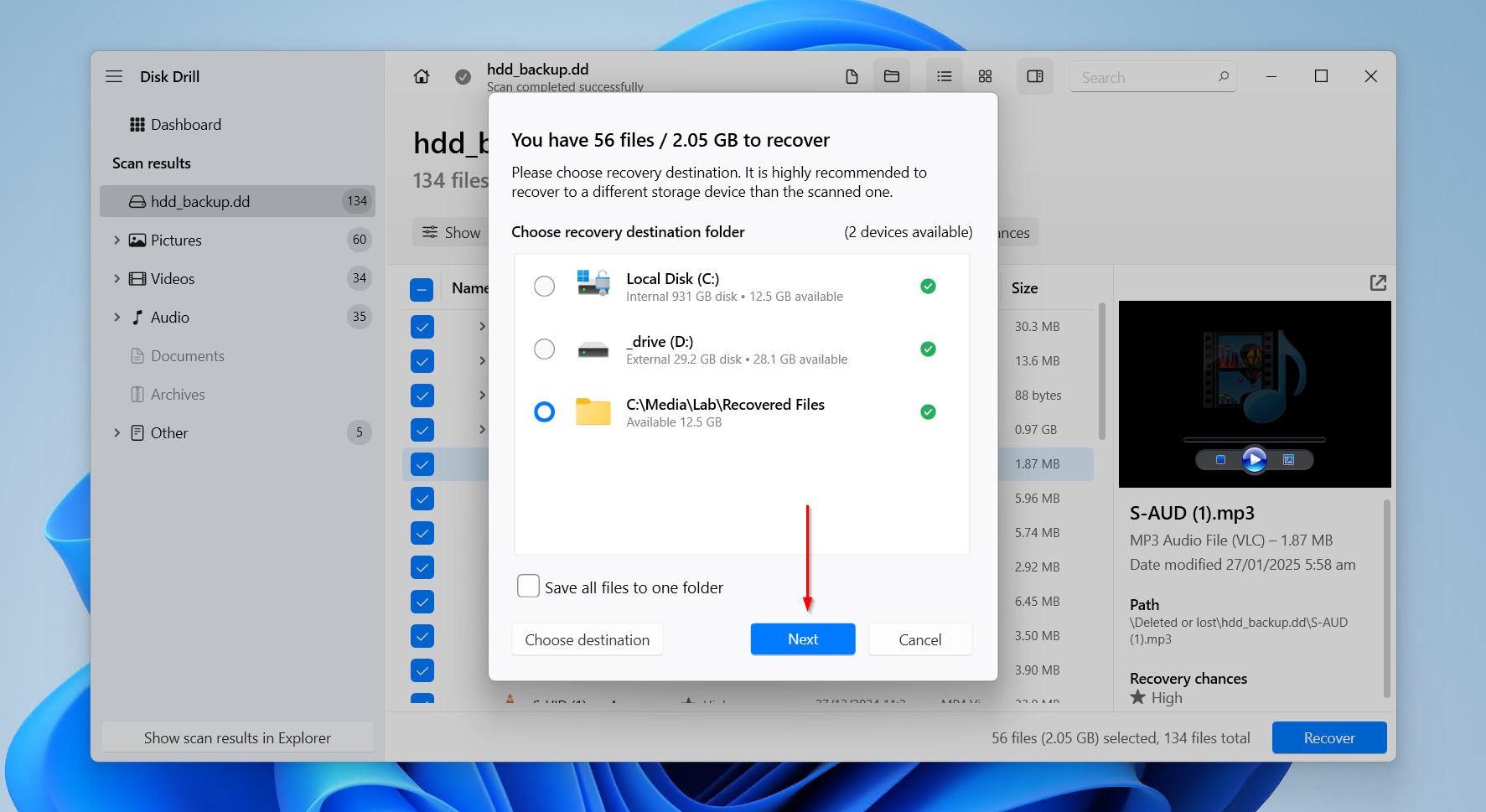This screenshot has height=812, width=1486.
Task: Select the folder view icon in the toolbar
Action: click(x=891, y=76)
